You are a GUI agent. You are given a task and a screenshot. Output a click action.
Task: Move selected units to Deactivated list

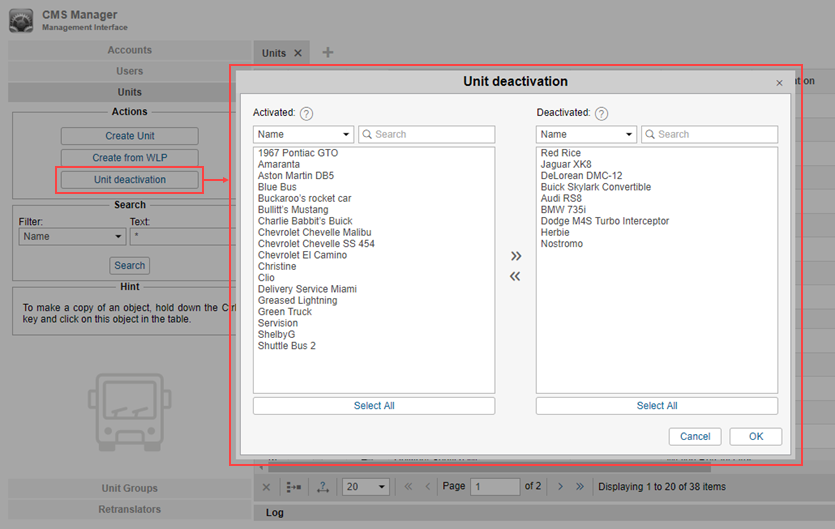click(515, 256)
